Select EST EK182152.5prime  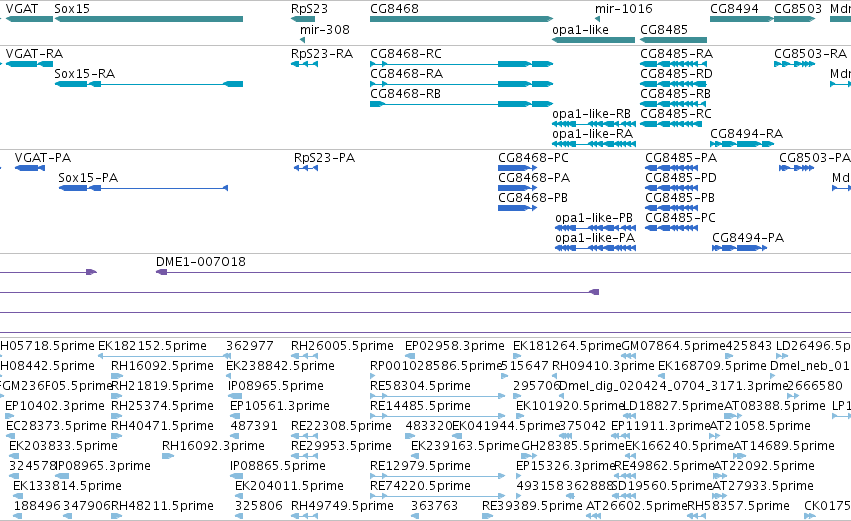click(x=152, y=346)
